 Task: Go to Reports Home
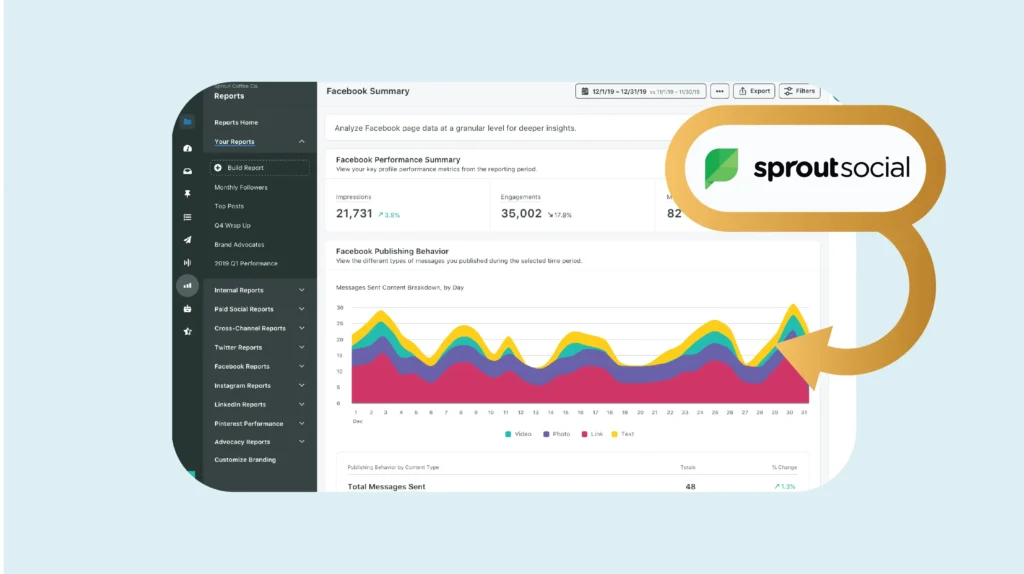[x=236, y=123]
